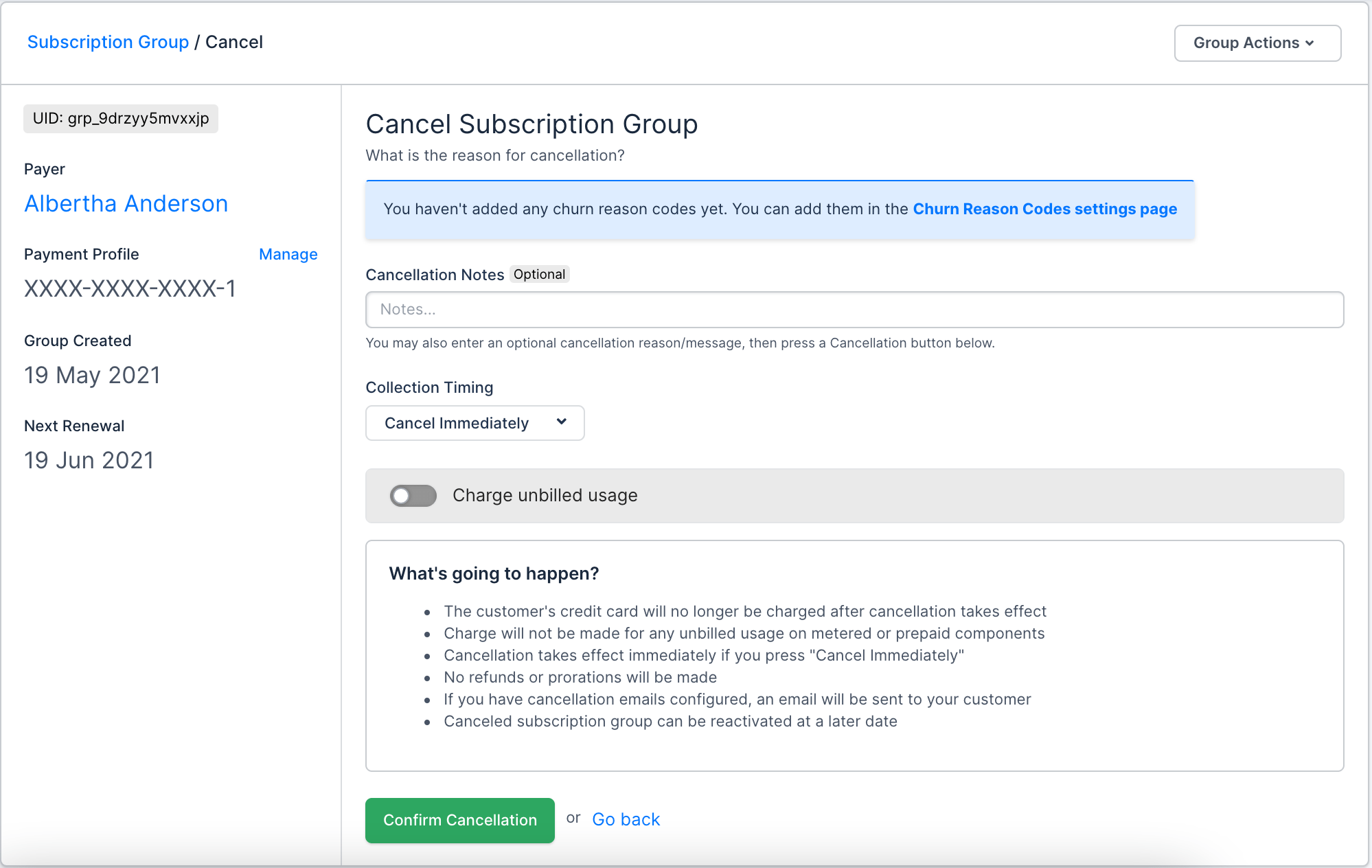Click the Go back link
Viewport: 1372px width, 868px height.
point(626,820)
